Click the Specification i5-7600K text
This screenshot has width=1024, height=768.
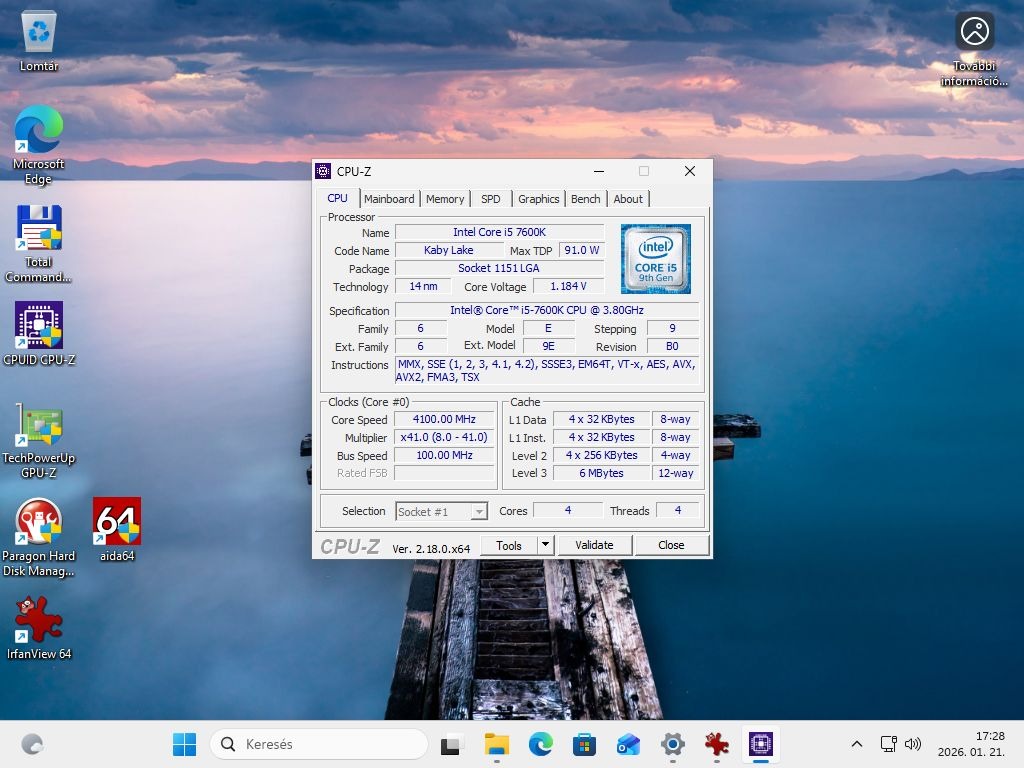(x=547, y=310)
